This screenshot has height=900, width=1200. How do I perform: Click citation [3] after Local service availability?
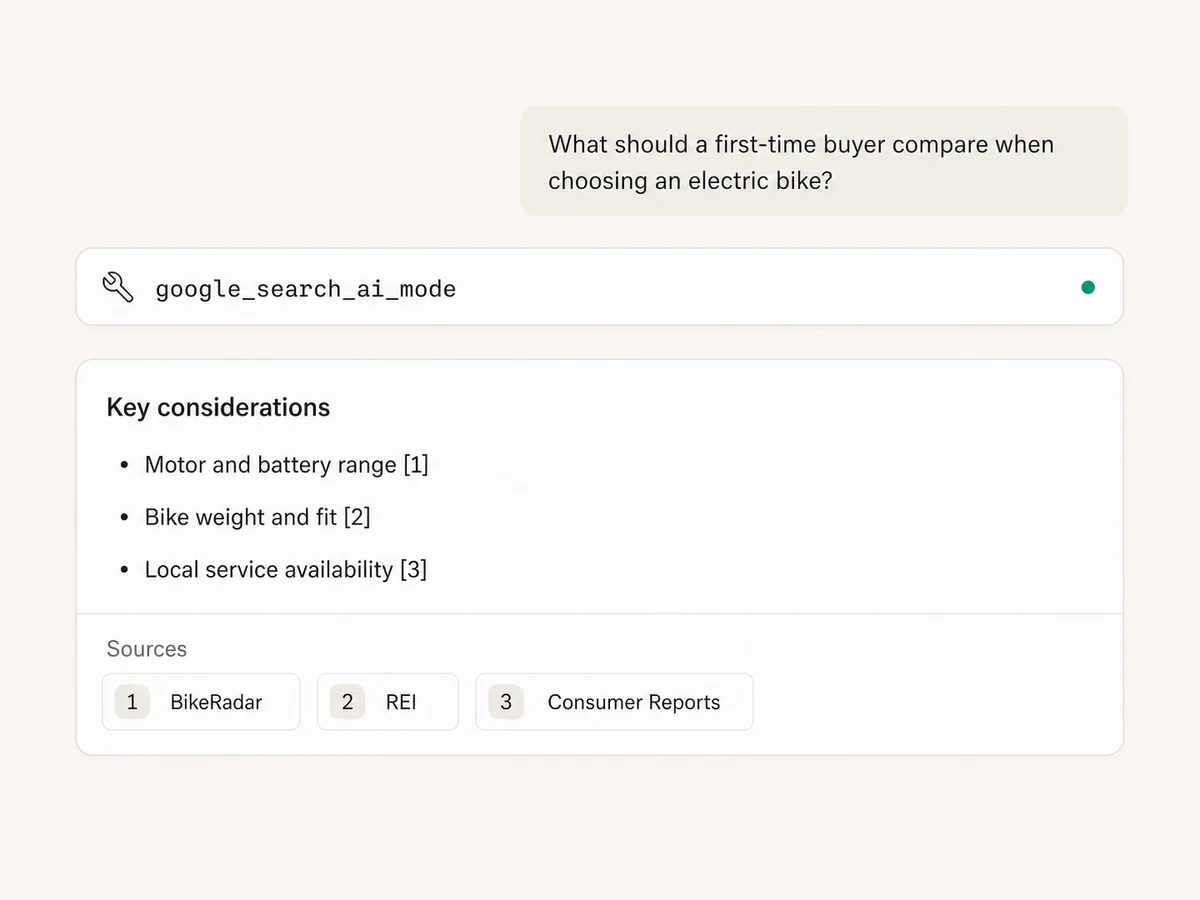413,570
